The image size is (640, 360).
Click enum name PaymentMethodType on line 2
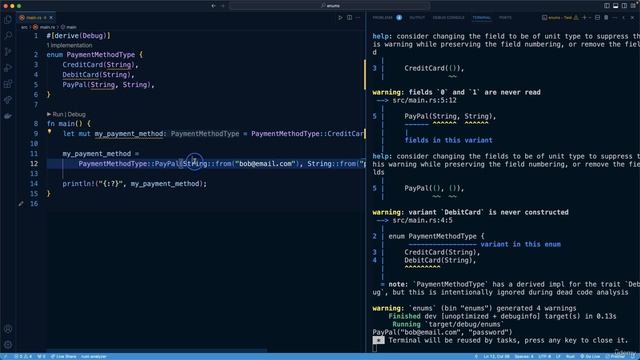pos(100,55)
